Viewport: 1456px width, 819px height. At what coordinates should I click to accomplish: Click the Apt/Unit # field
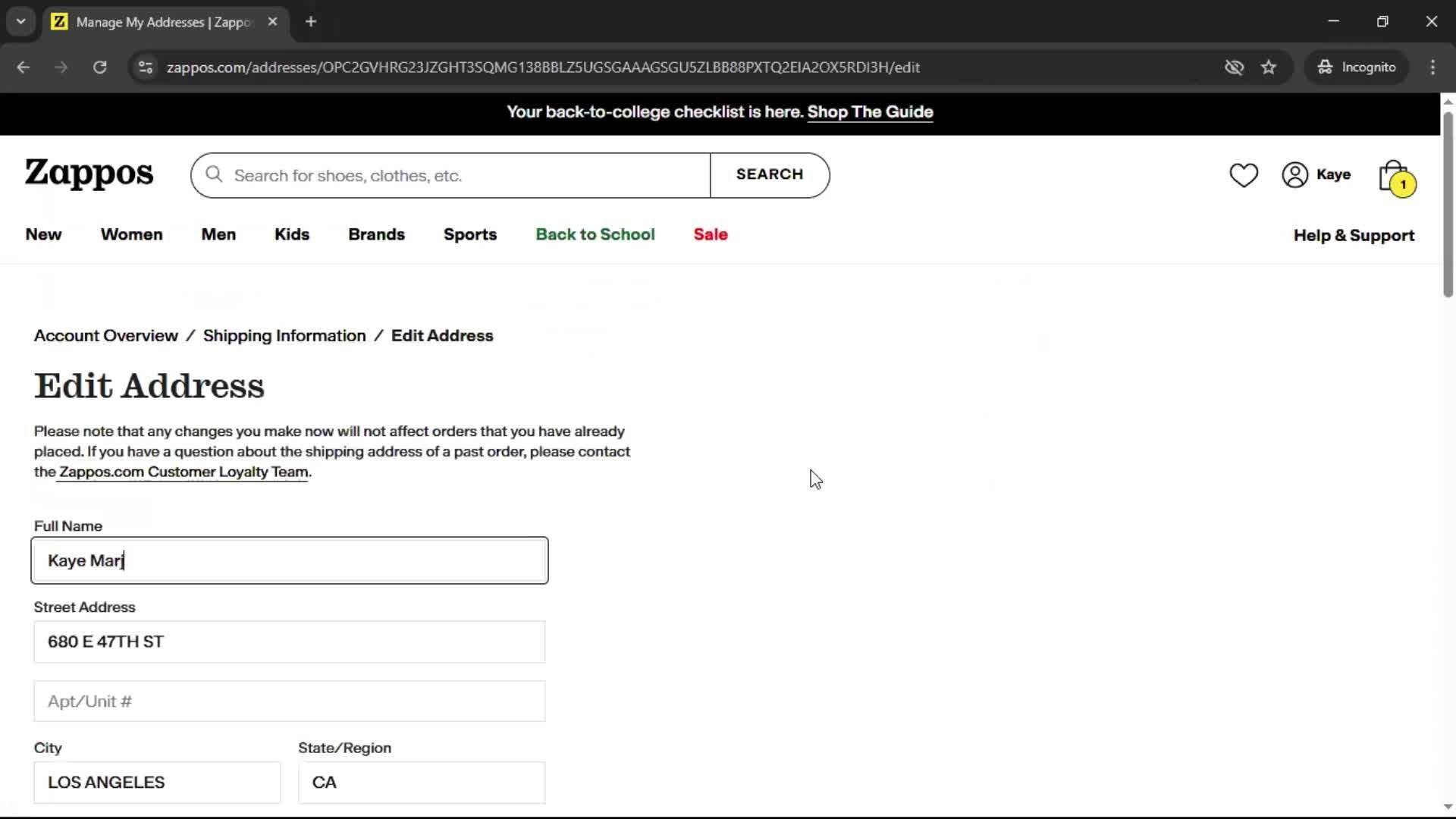point(290,701)
